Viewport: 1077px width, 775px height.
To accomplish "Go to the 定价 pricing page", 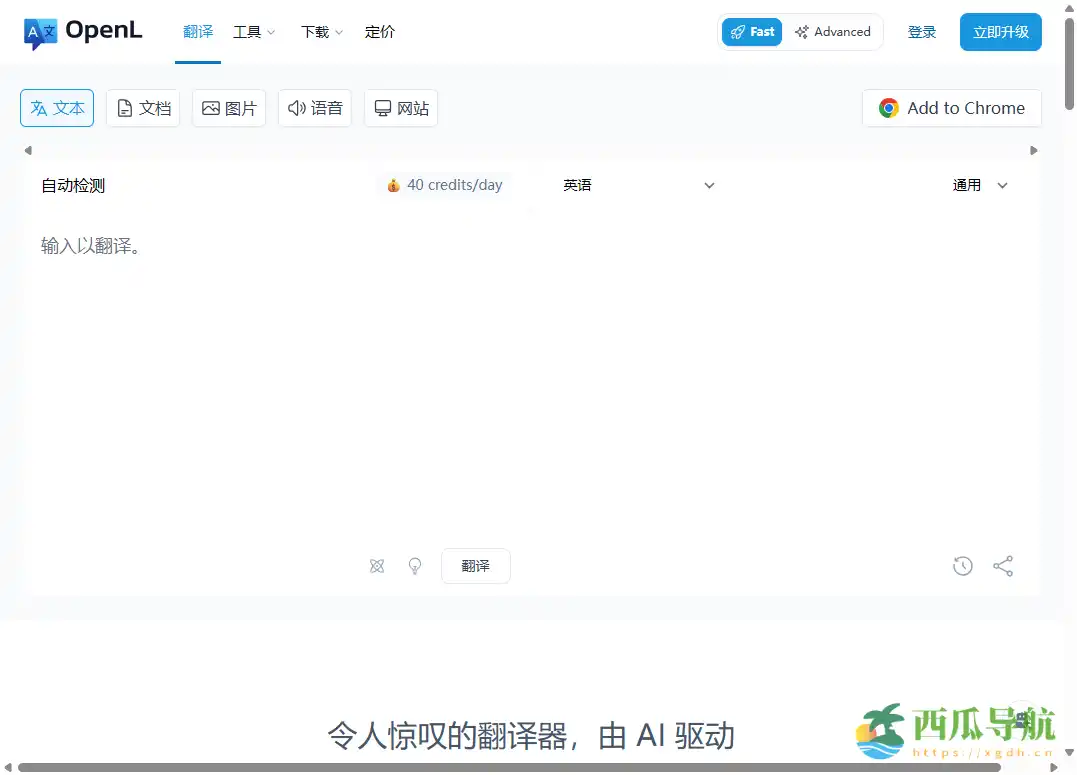I will coord(380,31).
